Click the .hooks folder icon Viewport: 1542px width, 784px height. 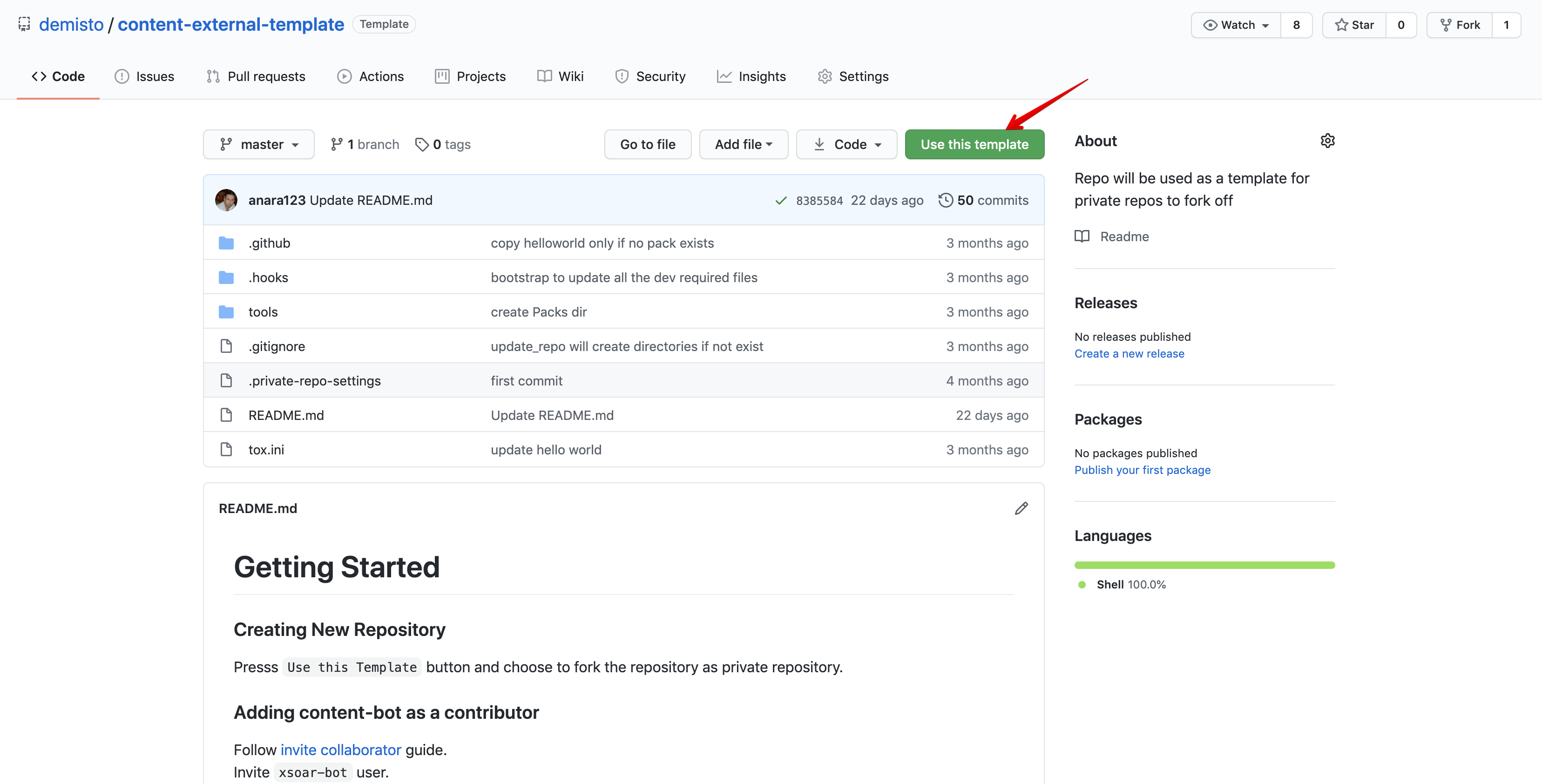tap(226, 277)
